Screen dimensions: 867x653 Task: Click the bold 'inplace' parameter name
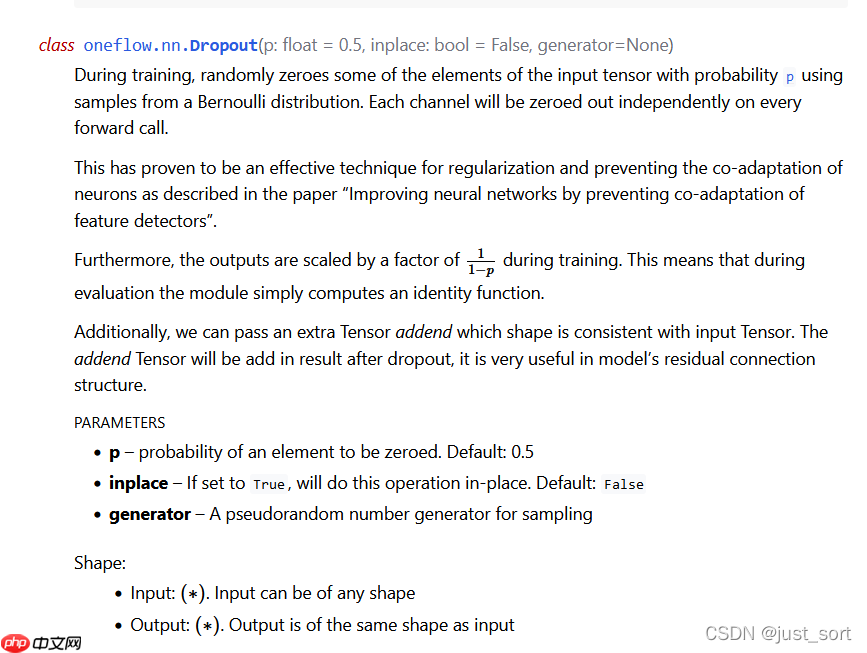(138, 483)
